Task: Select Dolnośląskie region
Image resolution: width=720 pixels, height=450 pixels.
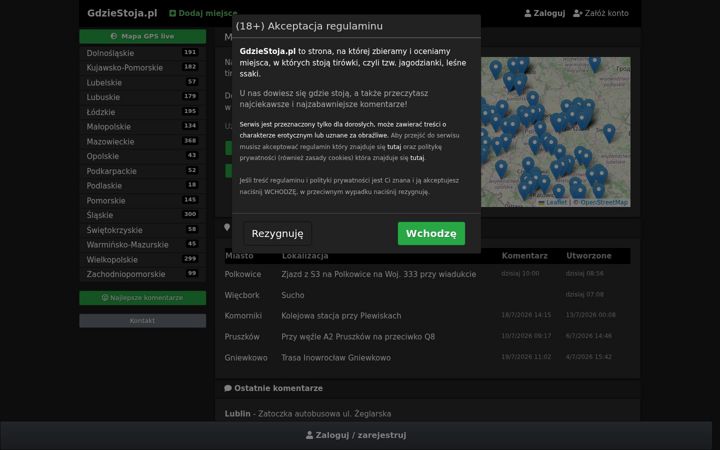Action: point(143,53)
